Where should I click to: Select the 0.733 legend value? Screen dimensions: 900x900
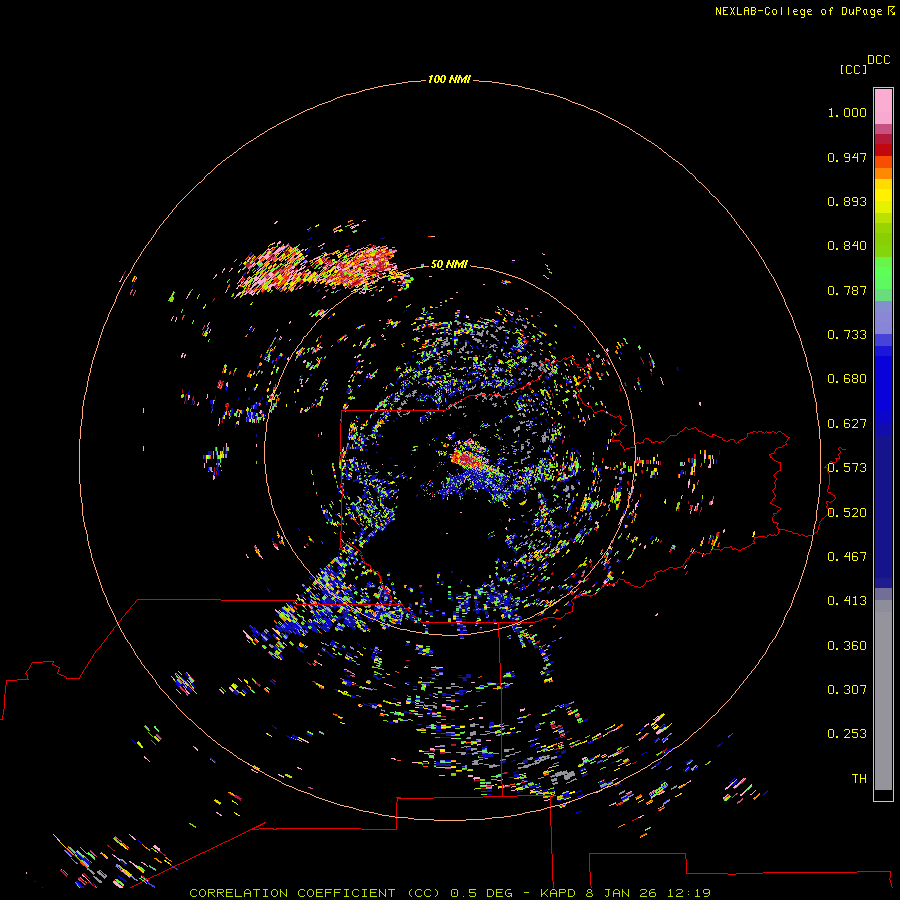(x=847, y=335)
